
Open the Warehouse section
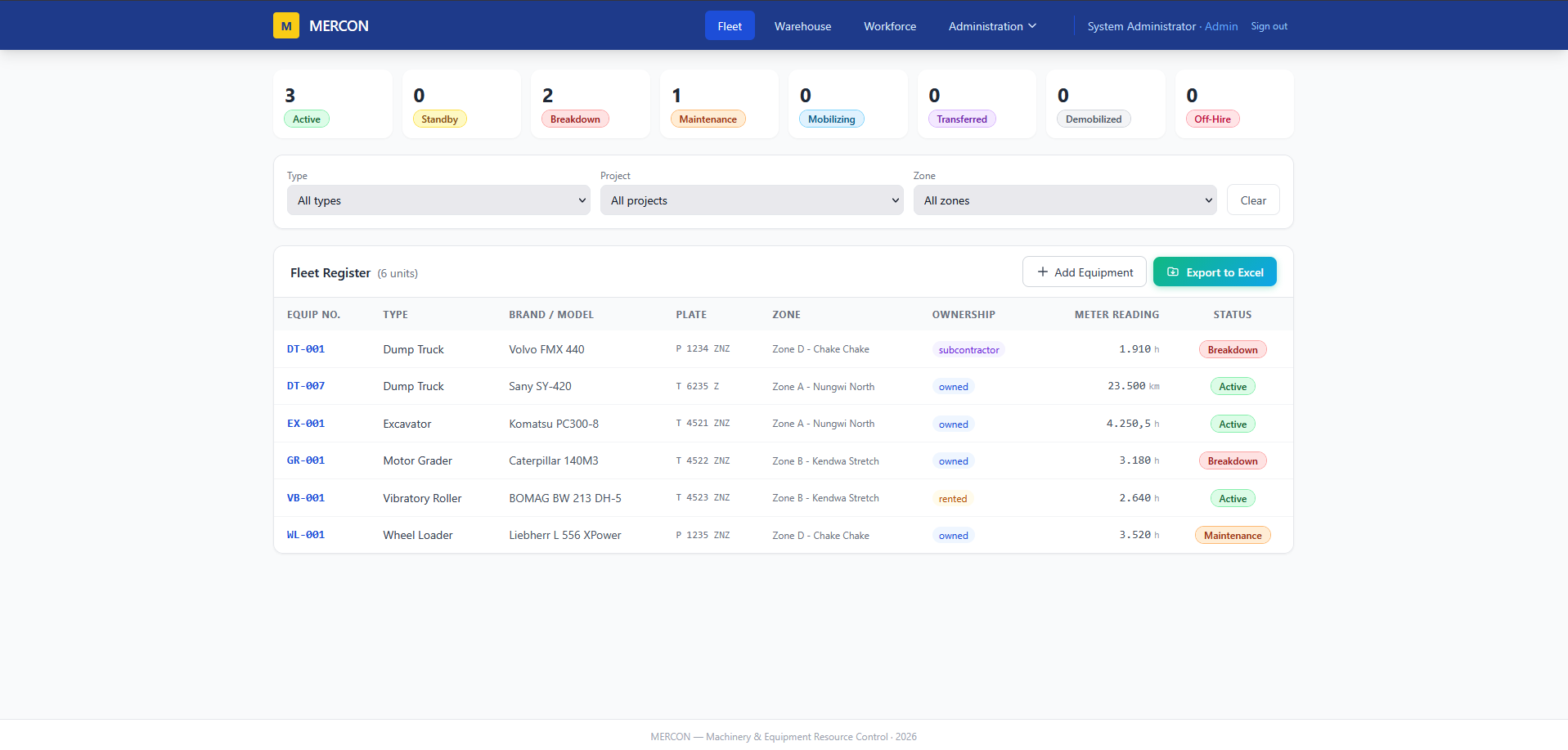click(802, 26)
